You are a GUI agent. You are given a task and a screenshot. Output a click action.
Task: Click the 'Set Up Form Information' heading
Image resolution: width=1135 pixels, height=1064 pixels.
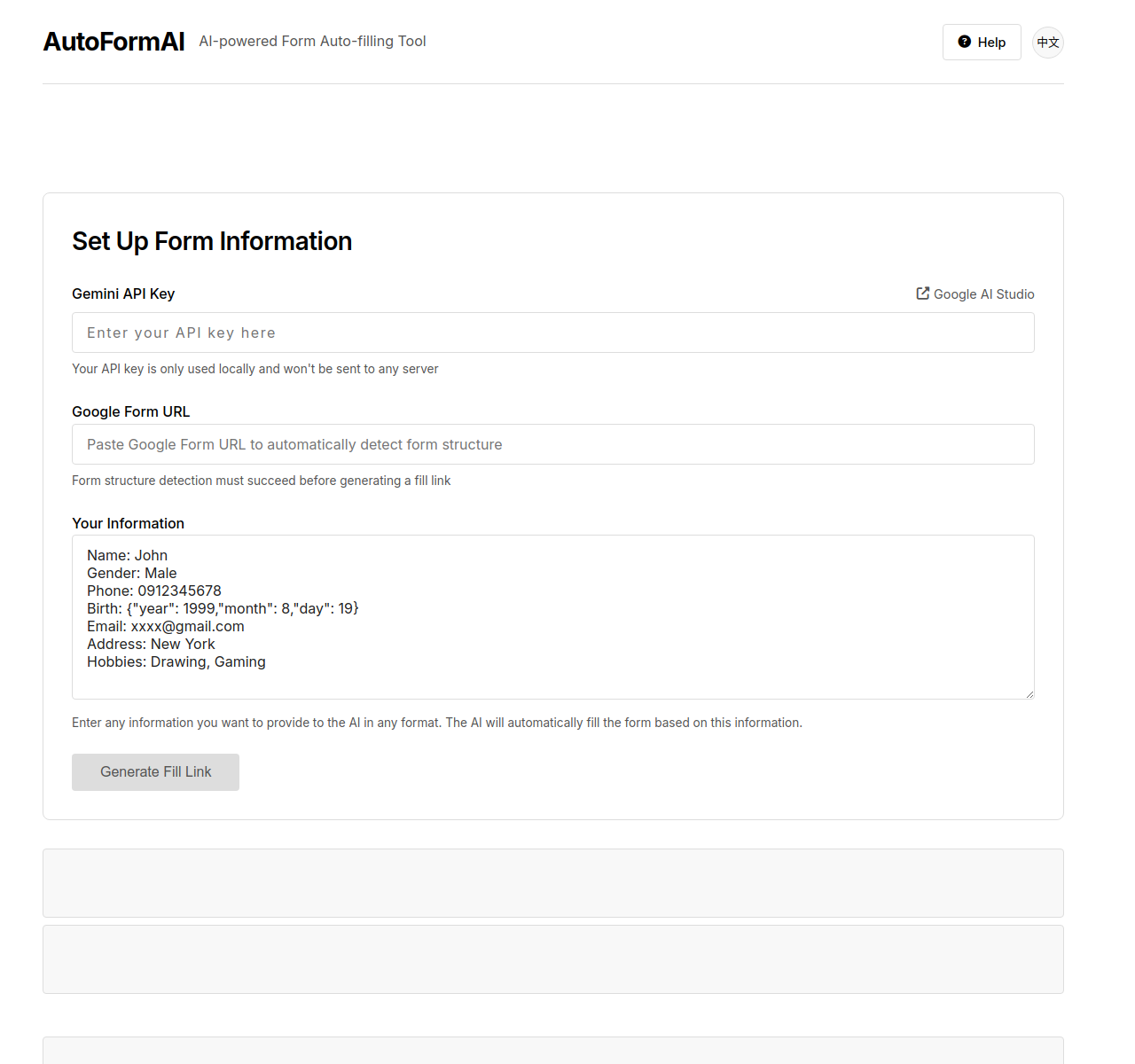click(212, 241)
